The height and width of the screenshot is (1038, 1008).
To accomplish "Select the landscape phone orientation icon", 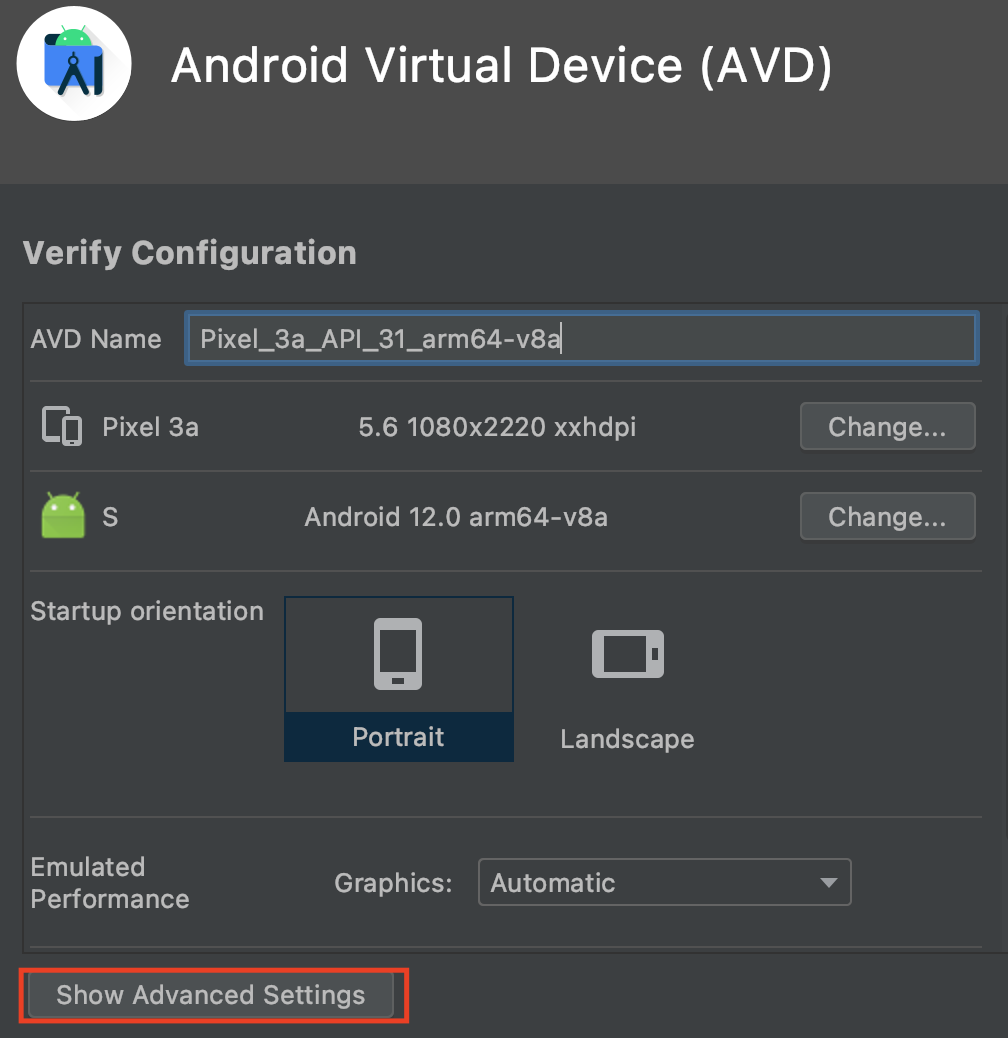I will (627, 654).
